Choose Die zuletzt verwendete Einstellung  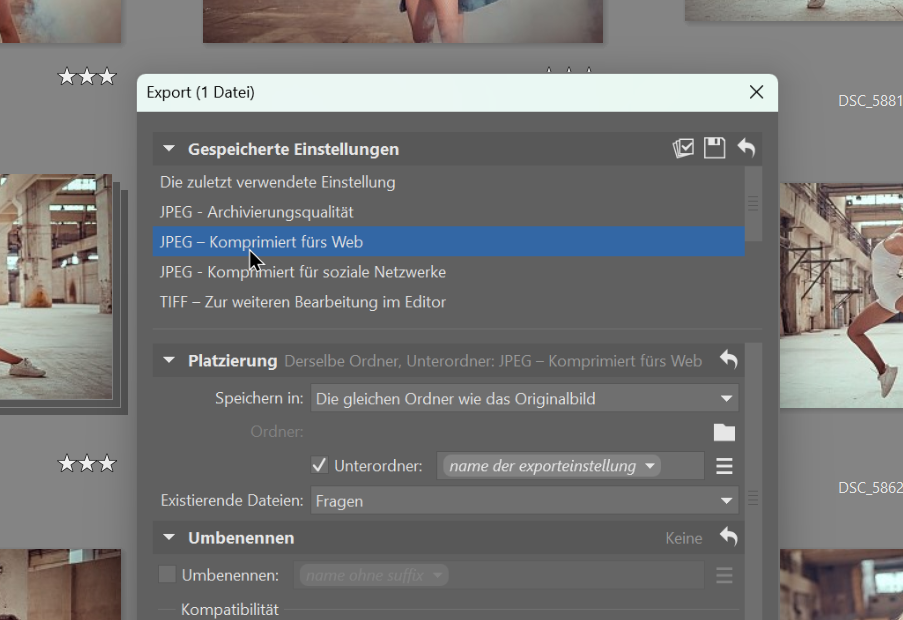278,182
